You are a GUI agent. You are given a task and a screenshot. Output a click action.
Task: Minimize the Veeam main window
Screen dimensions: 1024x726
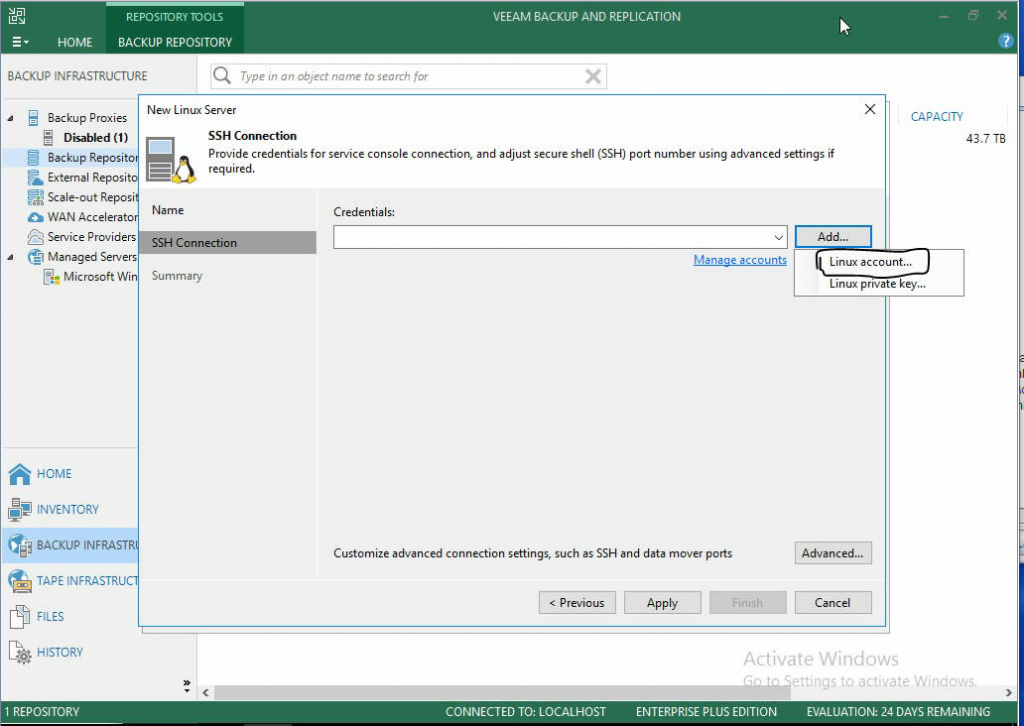944,16
